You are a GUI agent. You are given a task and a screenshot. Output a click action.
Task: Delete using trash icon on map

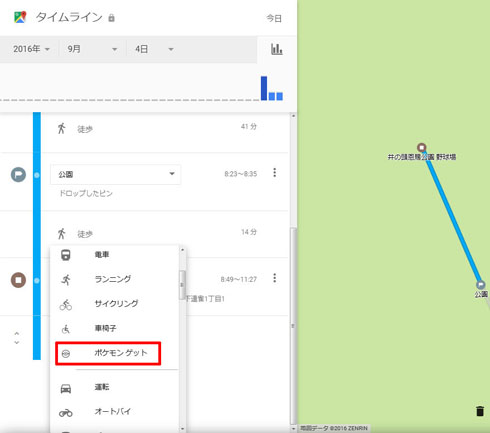(x=480, y=411)
